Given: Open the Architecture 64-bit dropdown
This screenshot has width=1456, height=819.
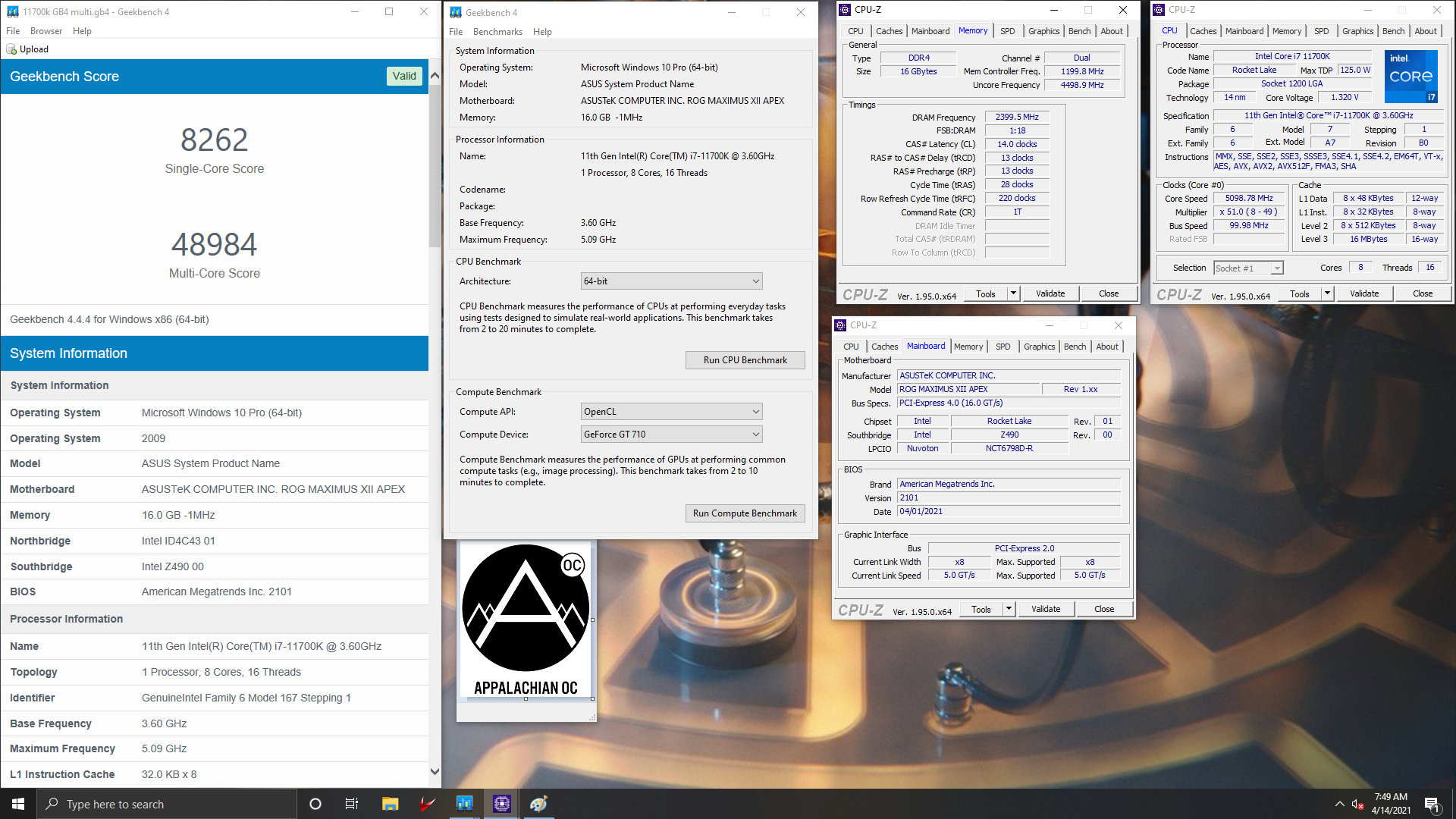Looking at the screenshot, I should (x=671, y=281).
